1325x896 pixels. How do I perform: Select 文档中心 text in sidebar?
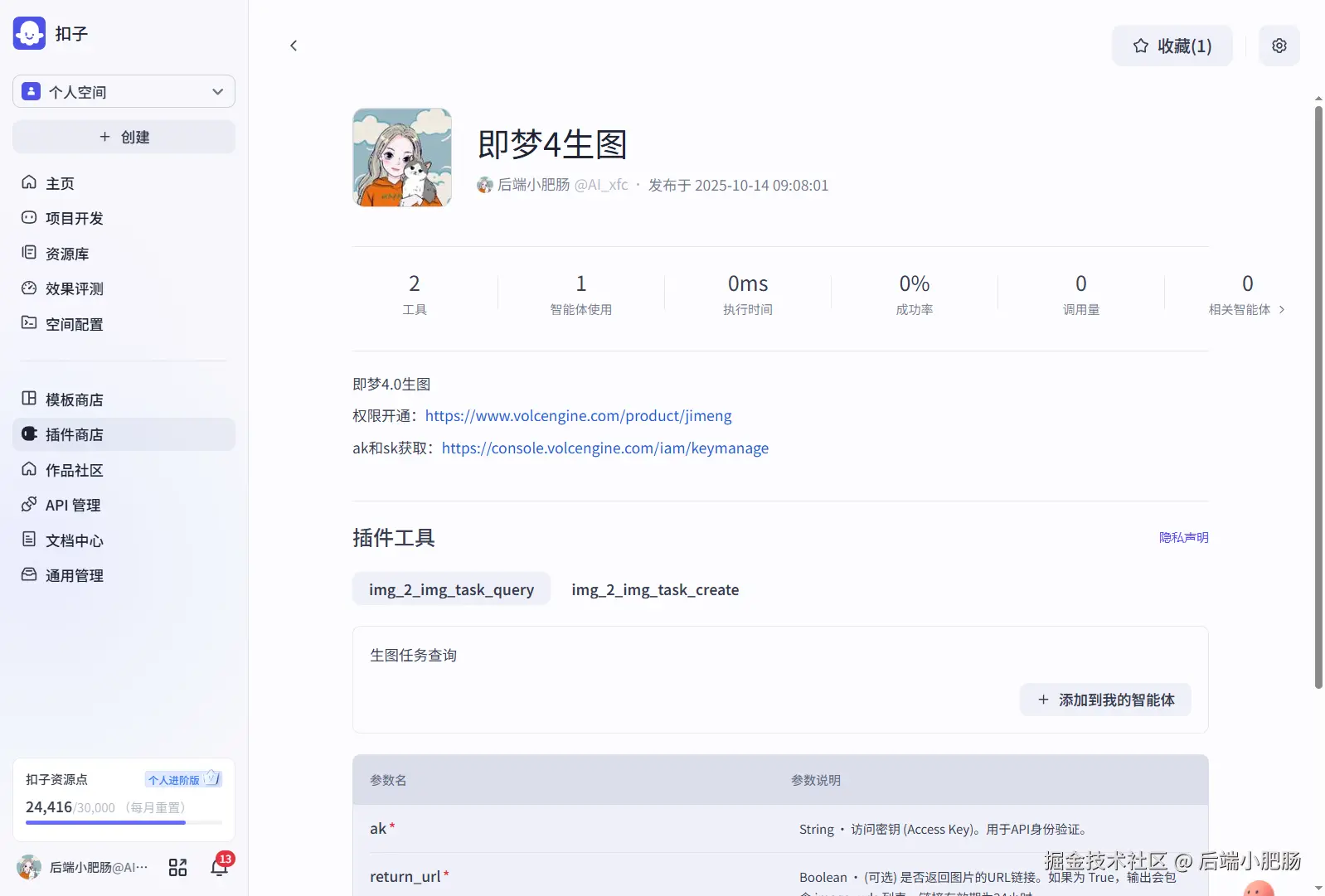[75, 540]
